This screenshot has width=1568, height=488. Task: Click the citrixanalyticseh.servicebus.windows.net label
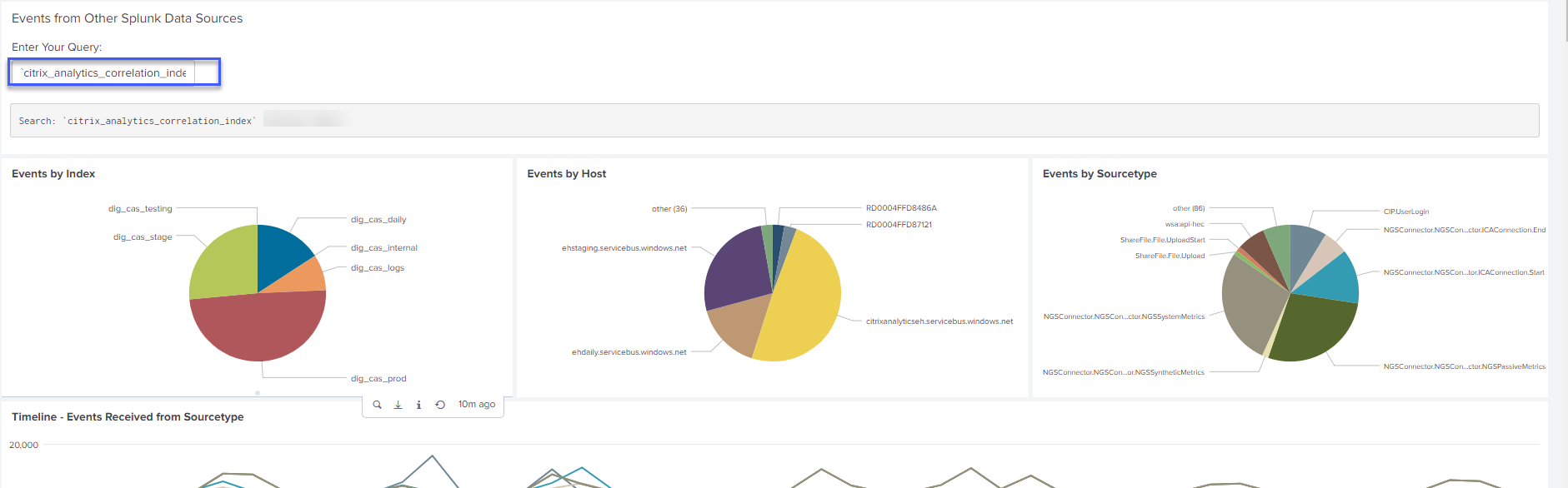point(939,321)
